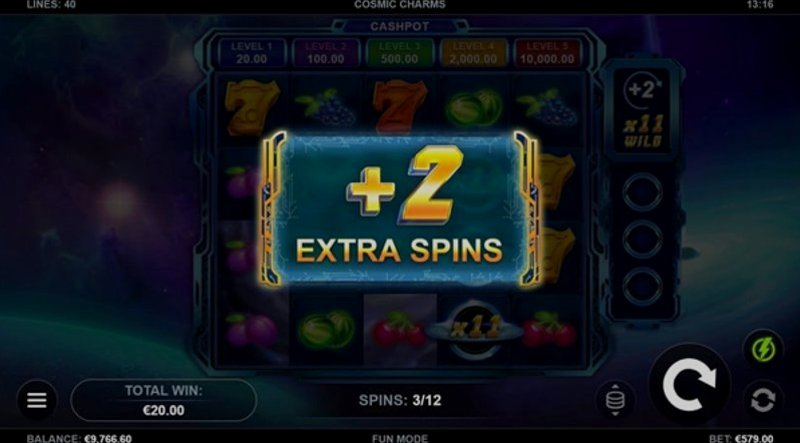
Task: Select the third empty charm ring
Action: [x=642, y=286]
